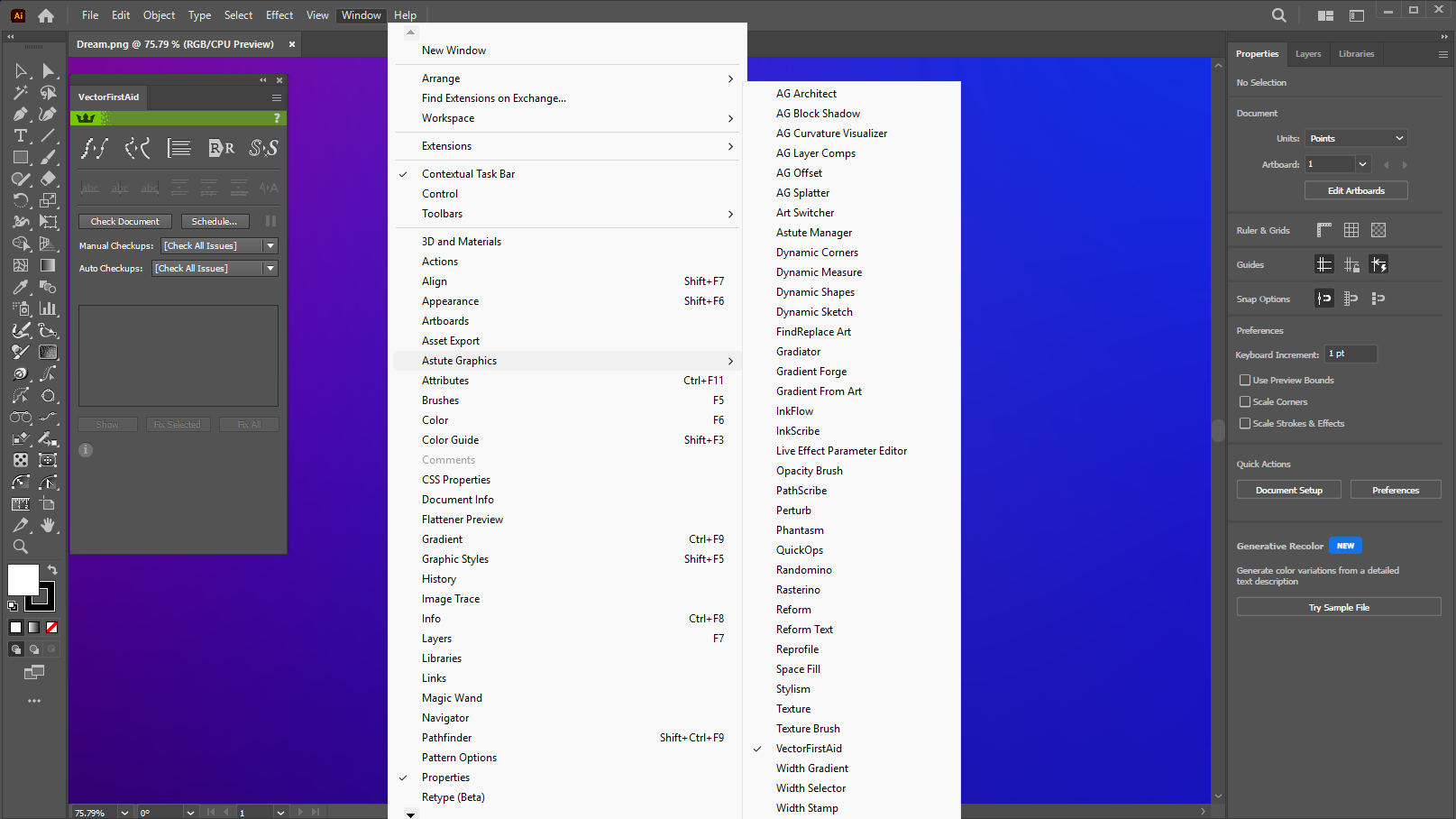Click the Keyboard Increment field
This screenshot has width=1456, height=819.
click(x=1351, y=354)
